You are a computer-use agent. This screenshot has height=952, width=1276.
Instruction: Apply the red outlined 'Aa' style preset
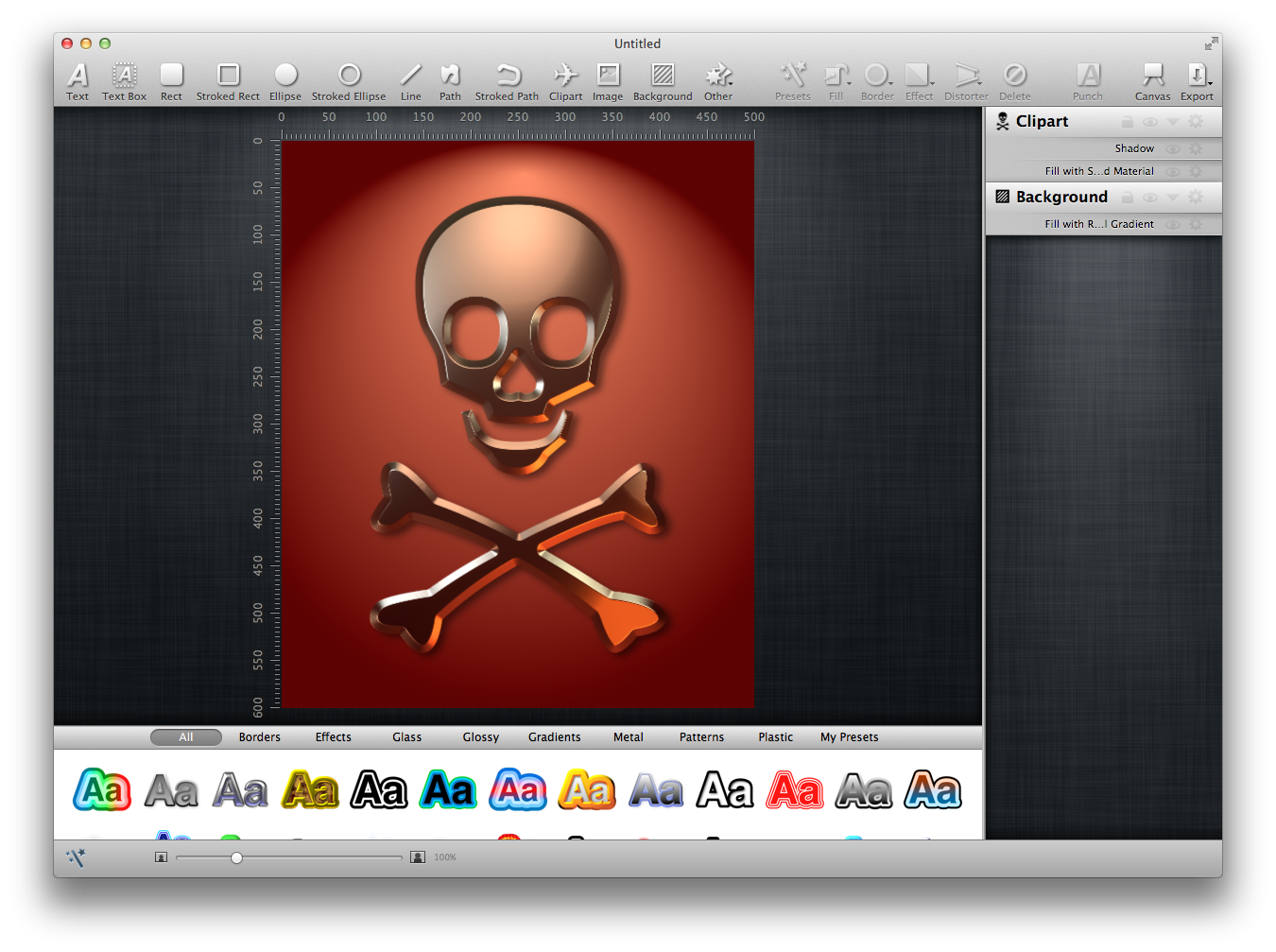pos(795,790)
